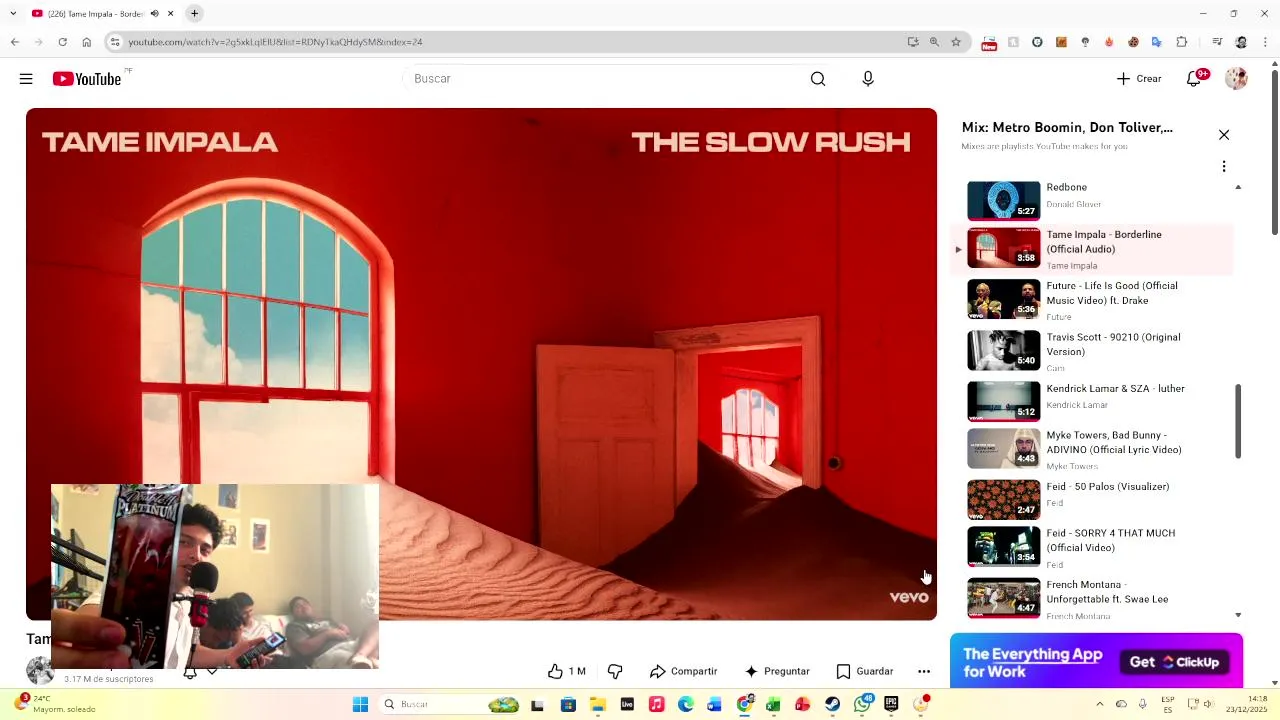Click the search magnifier button

[x=818, y=79]
